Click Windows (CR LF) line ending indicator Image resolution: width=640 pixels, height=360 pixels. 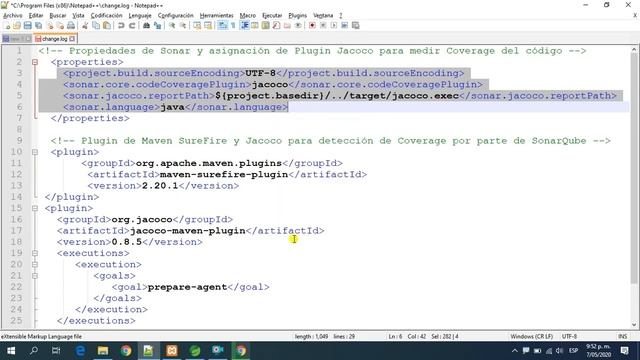(x=531, y=336)
